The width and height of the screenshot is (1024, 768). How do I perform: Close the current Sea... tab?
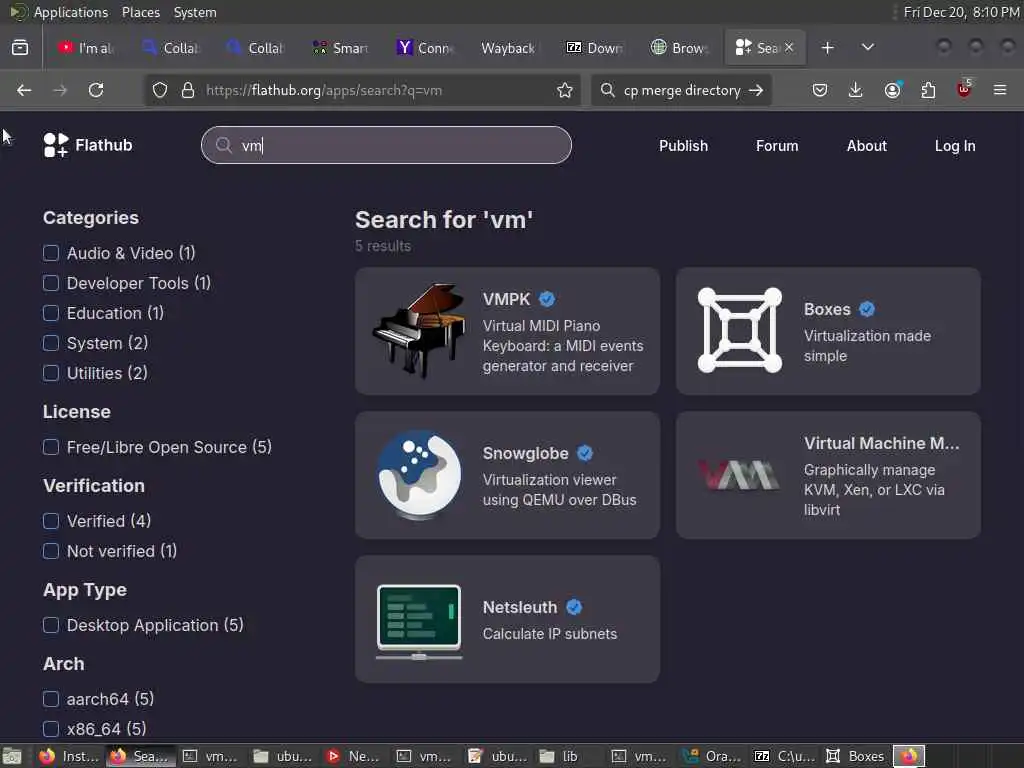[x=790, y=48]
